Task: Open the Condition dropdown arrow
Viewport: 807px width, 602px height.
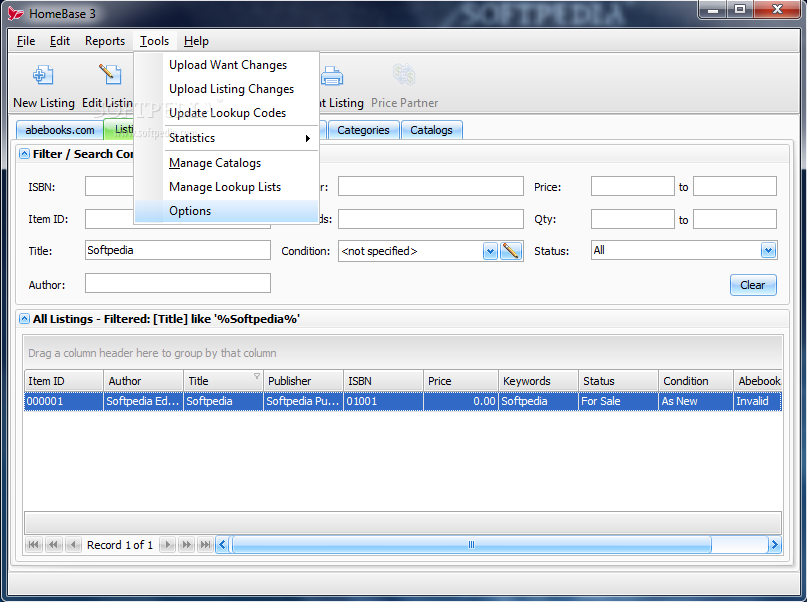Action: click(x=490, y=251)
